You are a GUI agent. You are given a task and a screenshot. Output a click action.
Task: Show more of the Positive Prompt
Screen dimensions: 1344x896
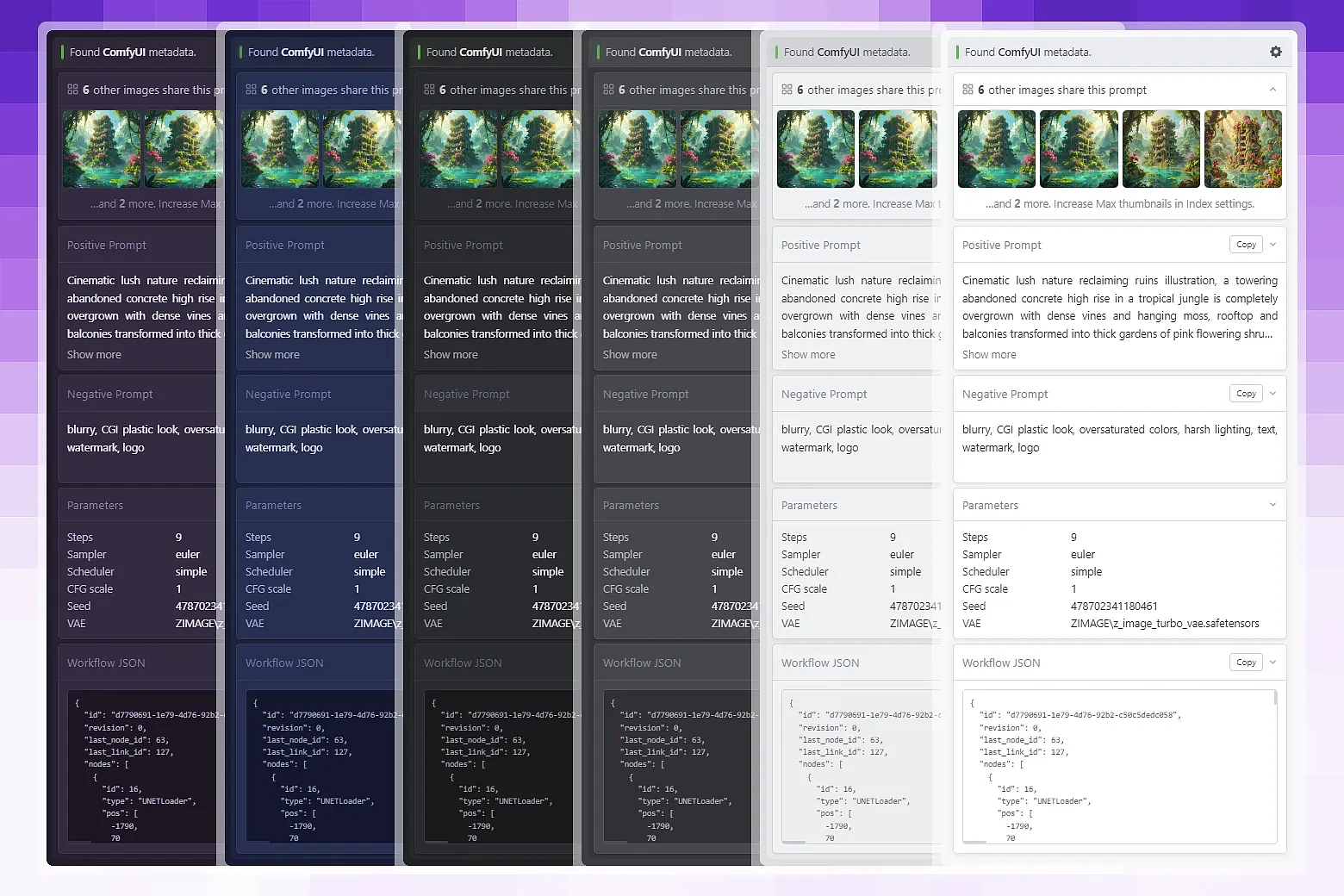pos(988,354)
